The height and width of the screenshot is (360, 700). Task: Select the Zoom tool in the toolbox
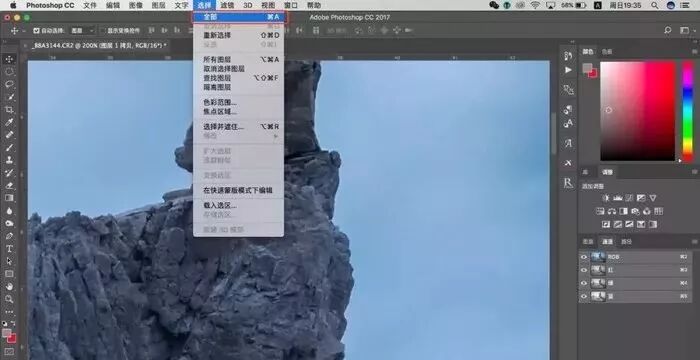[9, 299]
